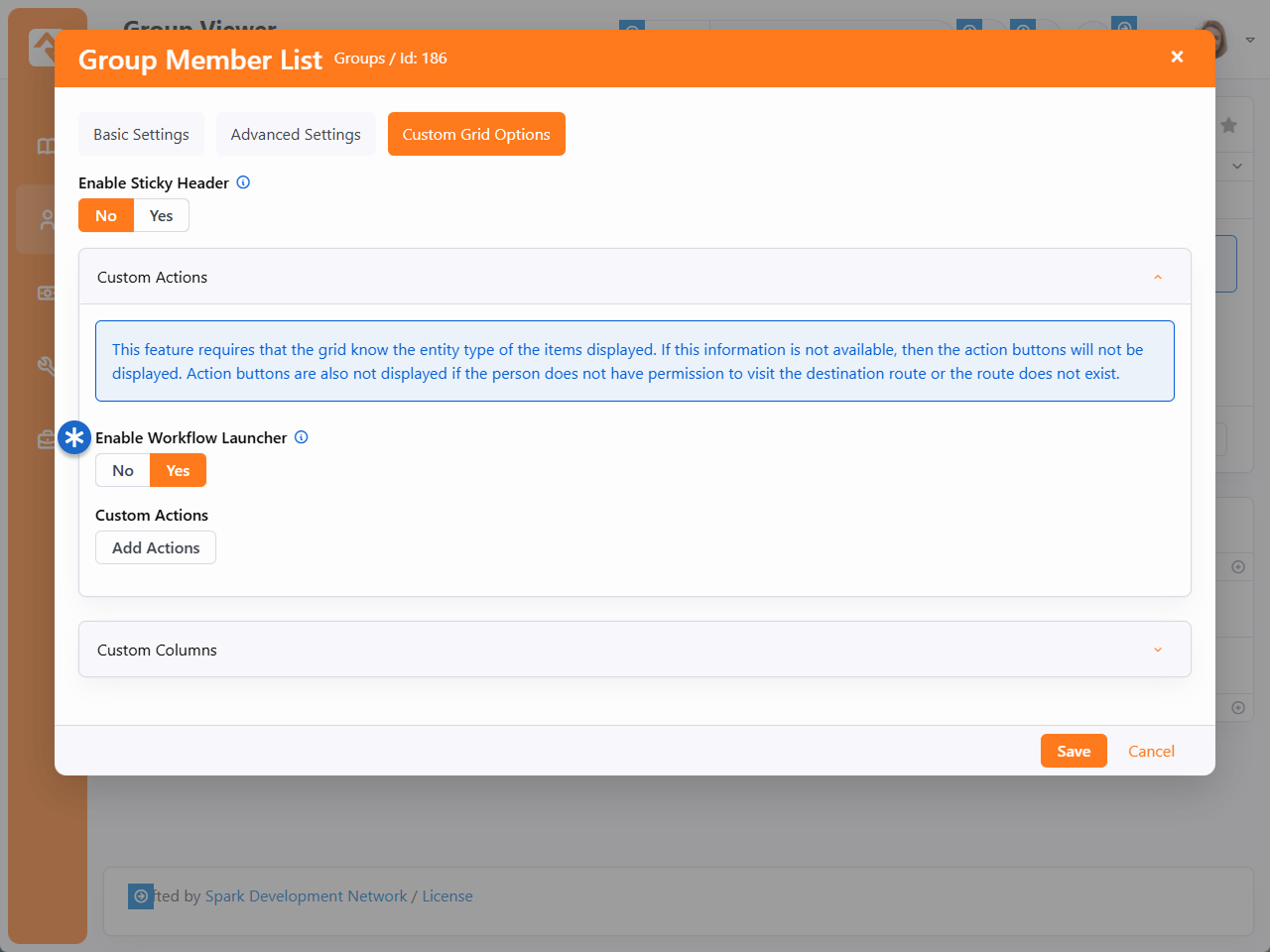Viewport: 1270px width, 952px height.
Task: Open the Advanced Settings tab
Action: pos(296,135)
